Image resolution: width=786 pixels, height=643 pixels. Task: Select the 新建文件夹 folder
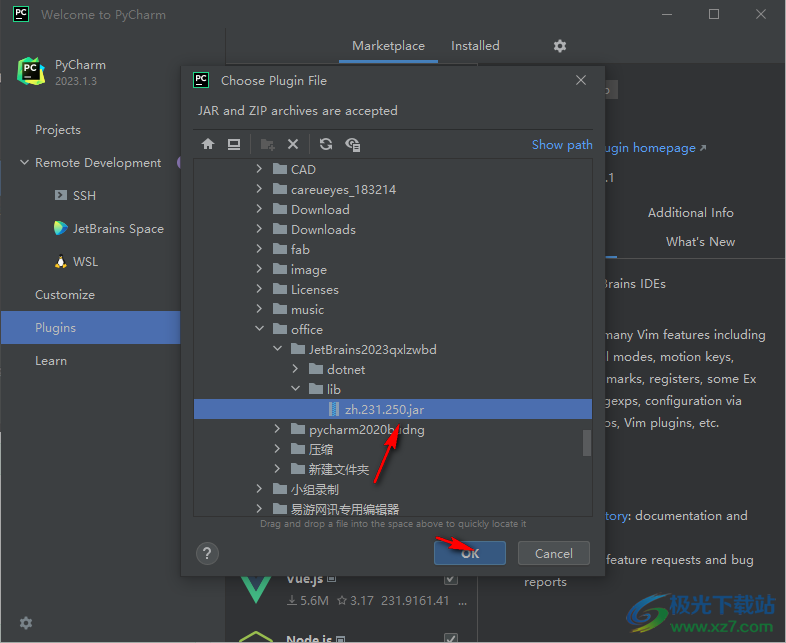pyautogui.click(x=392, y=469)
